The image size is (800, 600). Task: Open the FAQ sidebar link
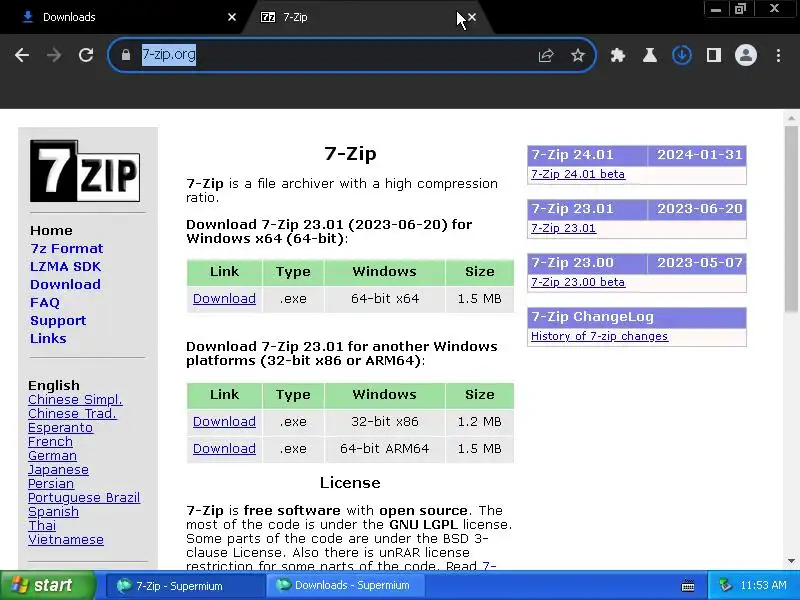pyautogui.click(x=44, y=303)
